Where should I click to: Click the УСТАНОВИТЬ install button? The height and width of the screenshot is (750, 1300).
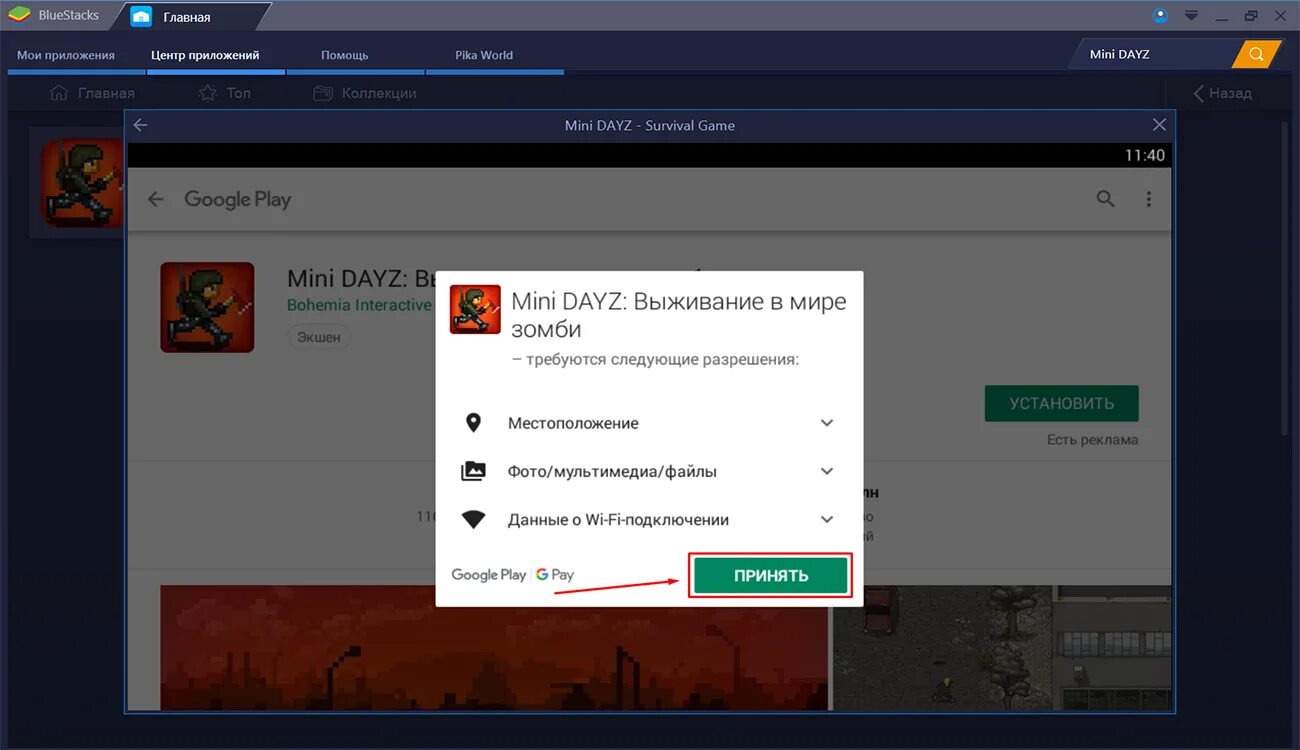[x=1061, y=403]
